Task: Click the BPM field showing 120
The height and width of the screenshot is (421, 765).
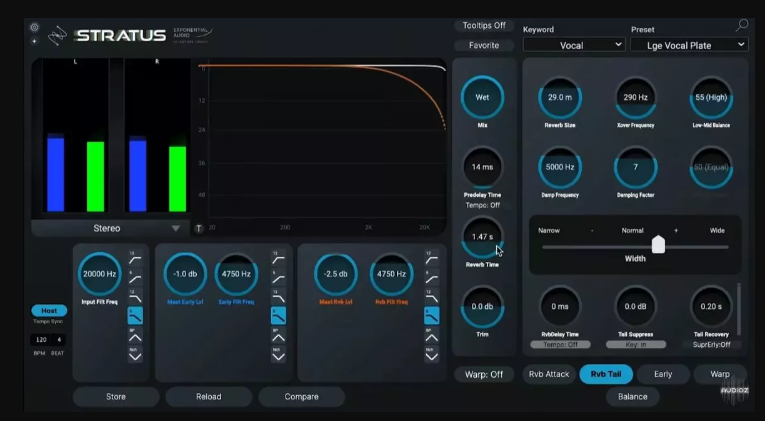Action: (x=41, y=340)
